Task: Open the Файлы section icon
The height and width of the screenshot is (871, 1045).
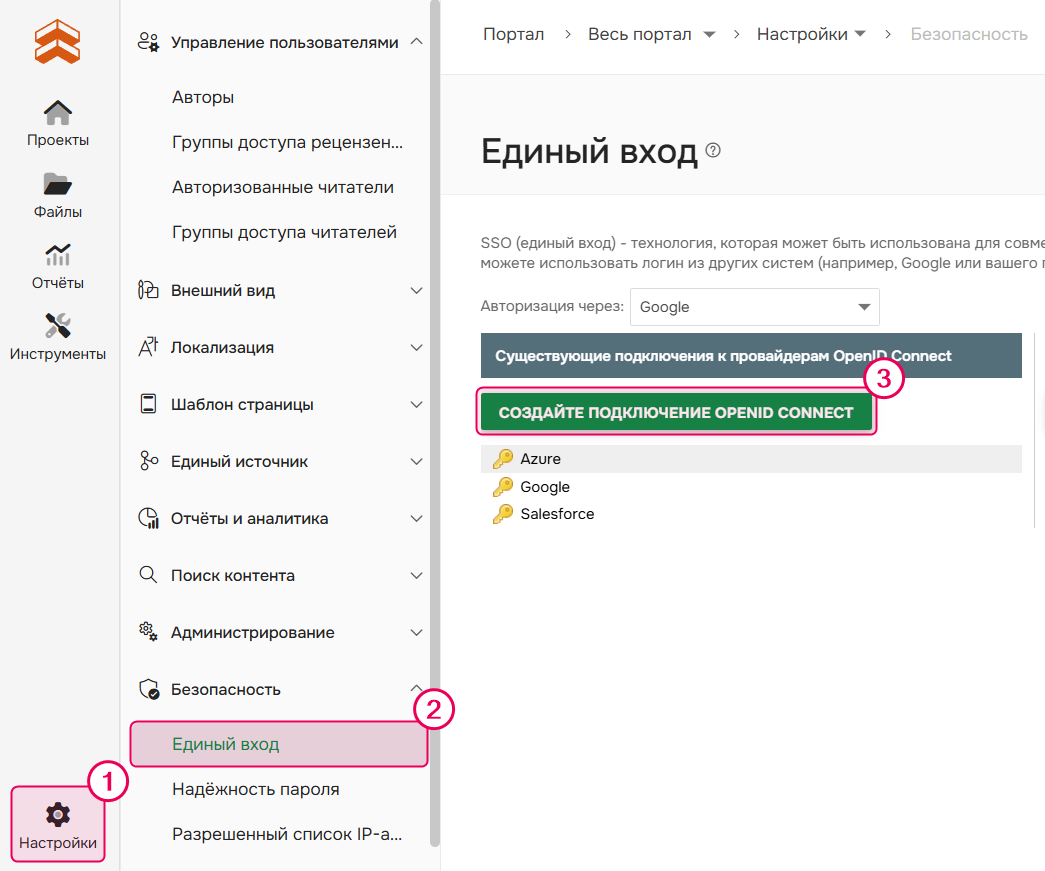Action: pos(57,183)
